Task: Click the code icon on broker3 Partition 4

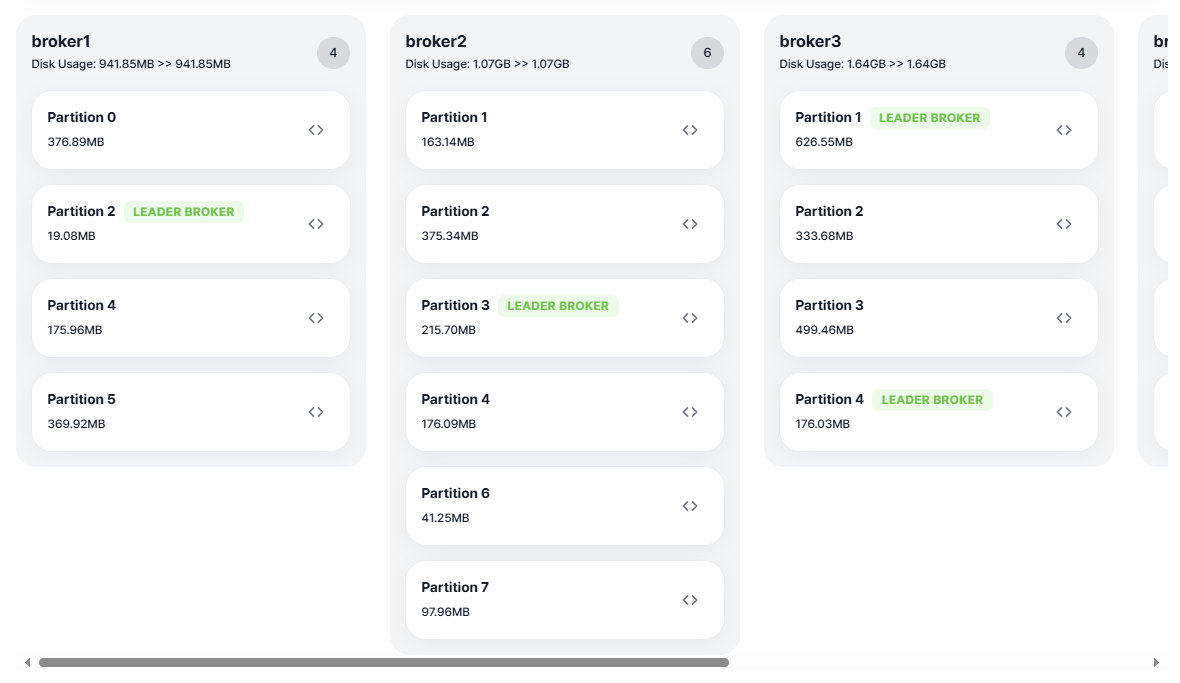Action: (1064, 412)
